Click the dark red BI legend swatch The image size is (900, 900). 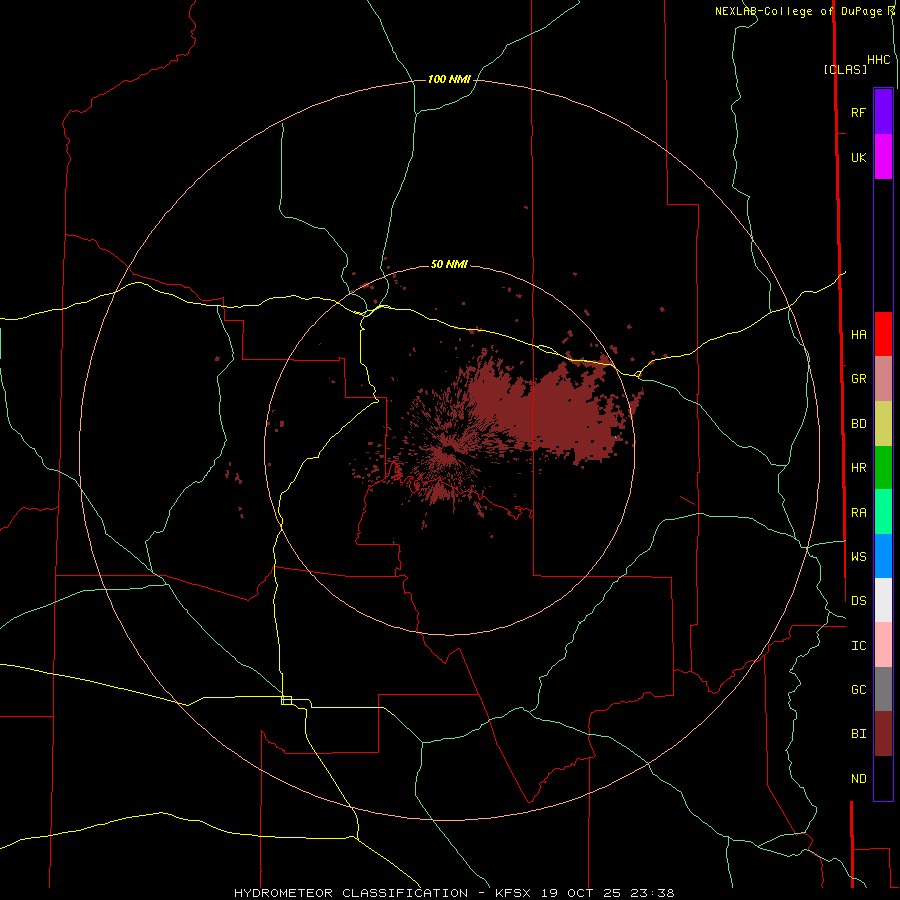(883, 734)
